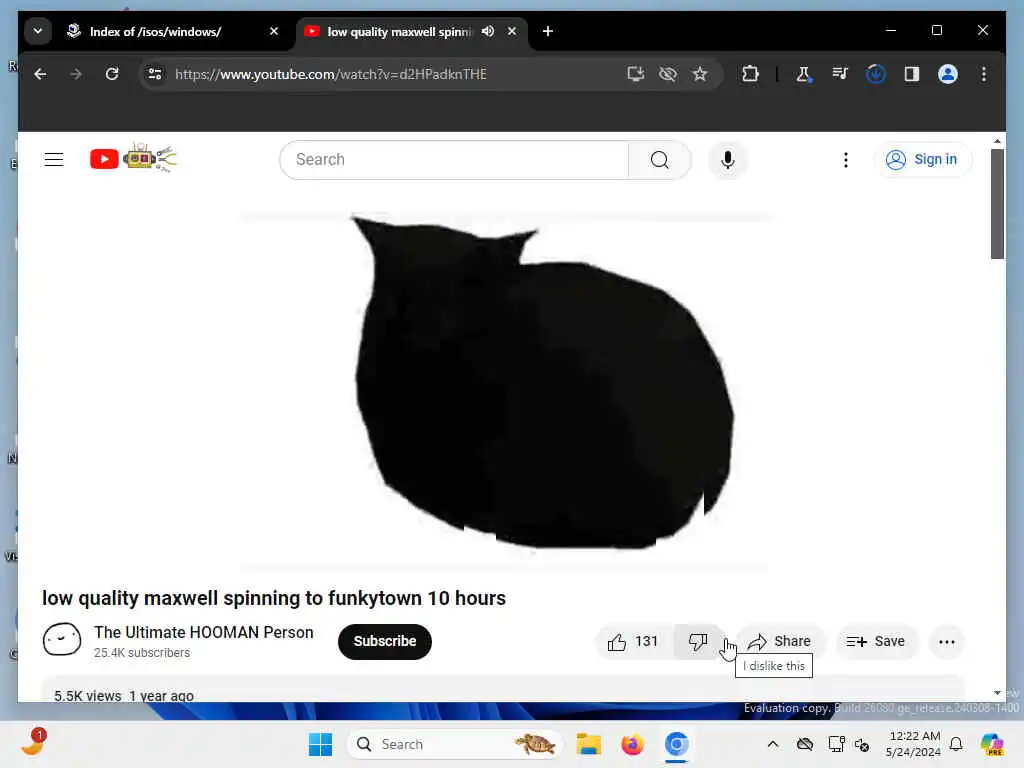Open the browser downloads icon

point(876,74)
